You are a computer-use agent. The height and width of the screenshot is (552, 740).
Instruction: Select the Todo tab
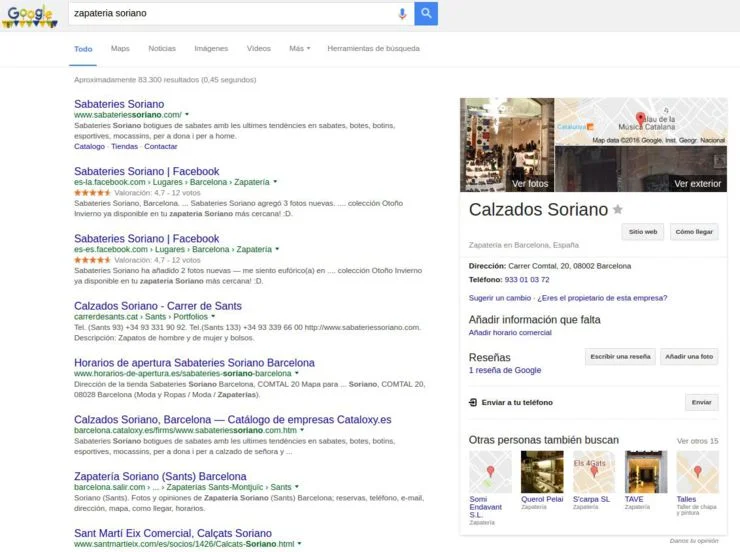coord(83,49)
